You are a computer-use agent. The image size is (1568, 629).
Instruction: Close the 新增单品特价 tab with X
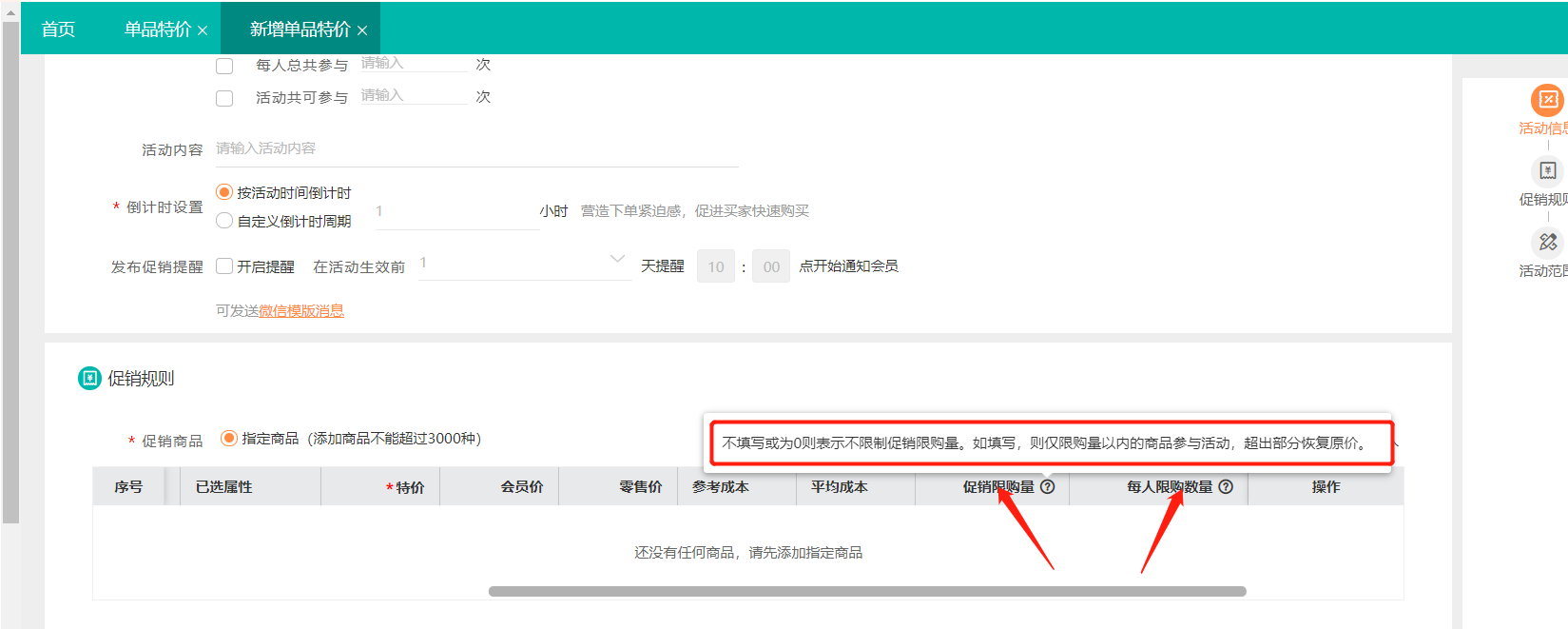[x=362, y=30]
